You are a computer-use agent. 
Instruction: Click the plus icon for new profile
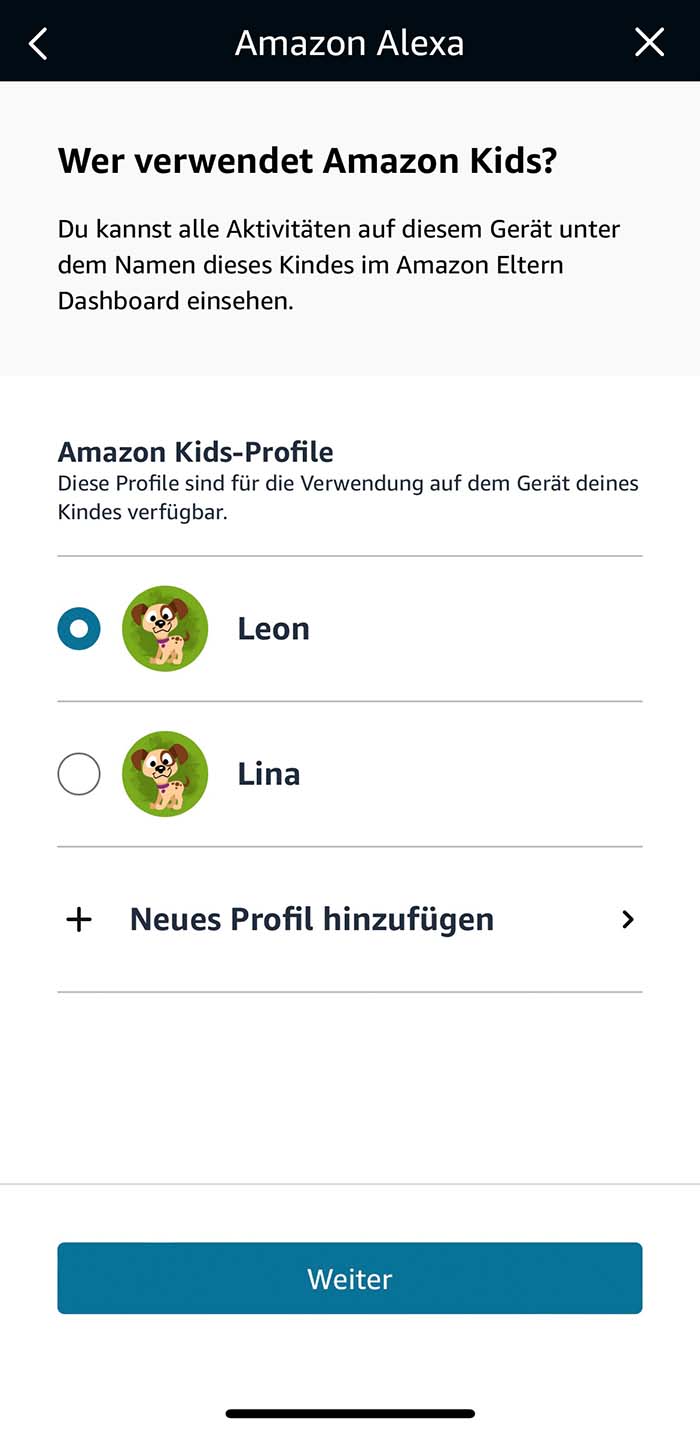tap(78, 920)
